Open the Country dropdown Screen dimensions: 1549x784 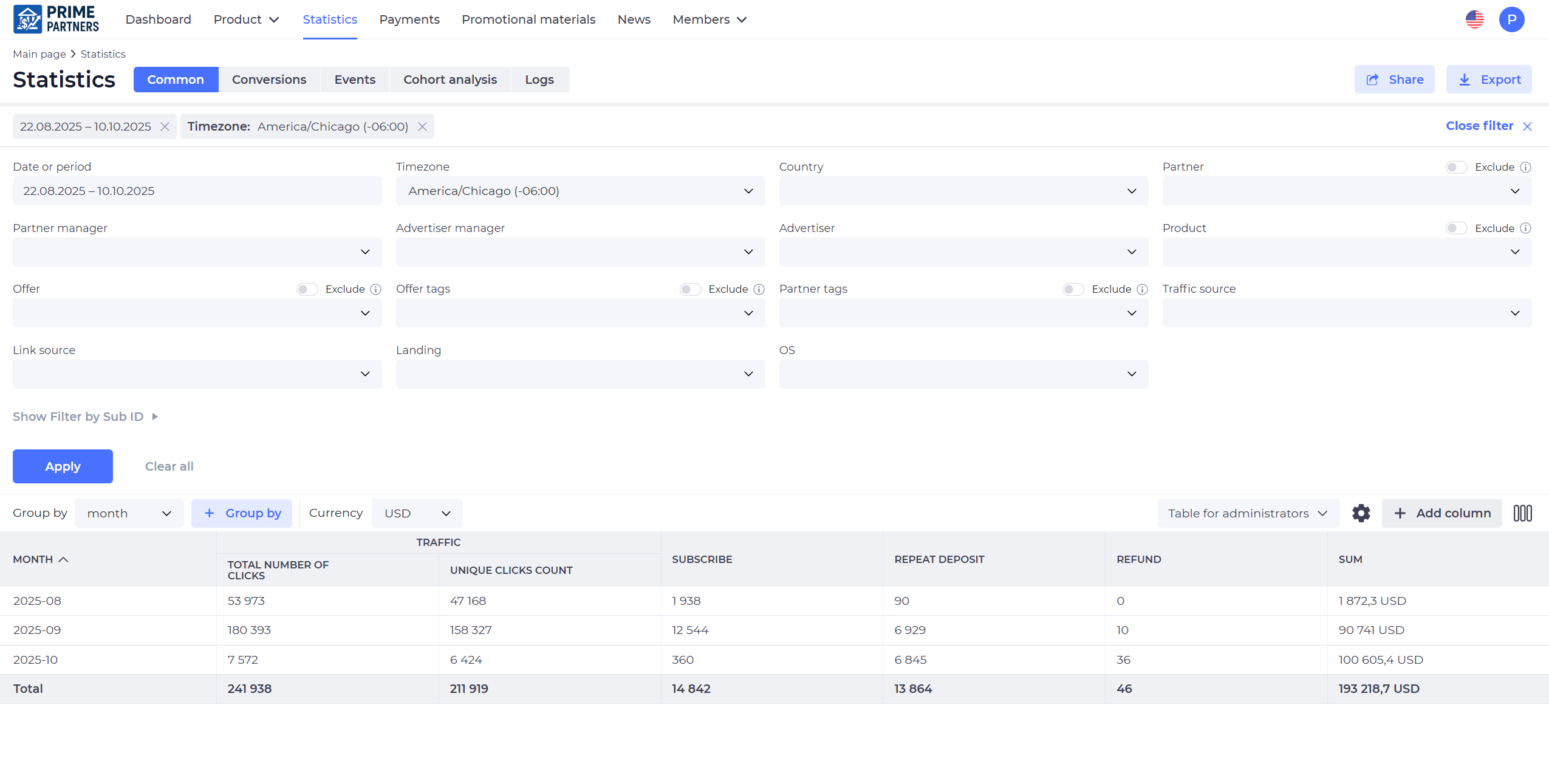pyautogui.click(x=963, y=191)
